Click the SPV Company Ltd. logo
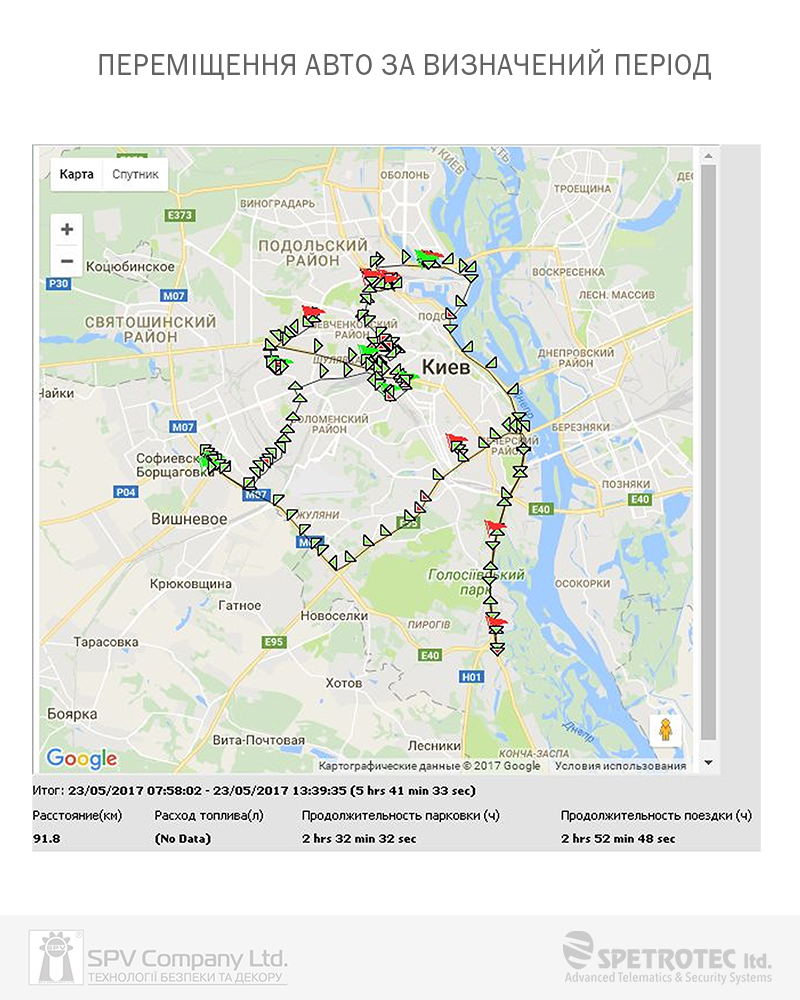This screenshot has height=1000, width=800. point(158,957)
